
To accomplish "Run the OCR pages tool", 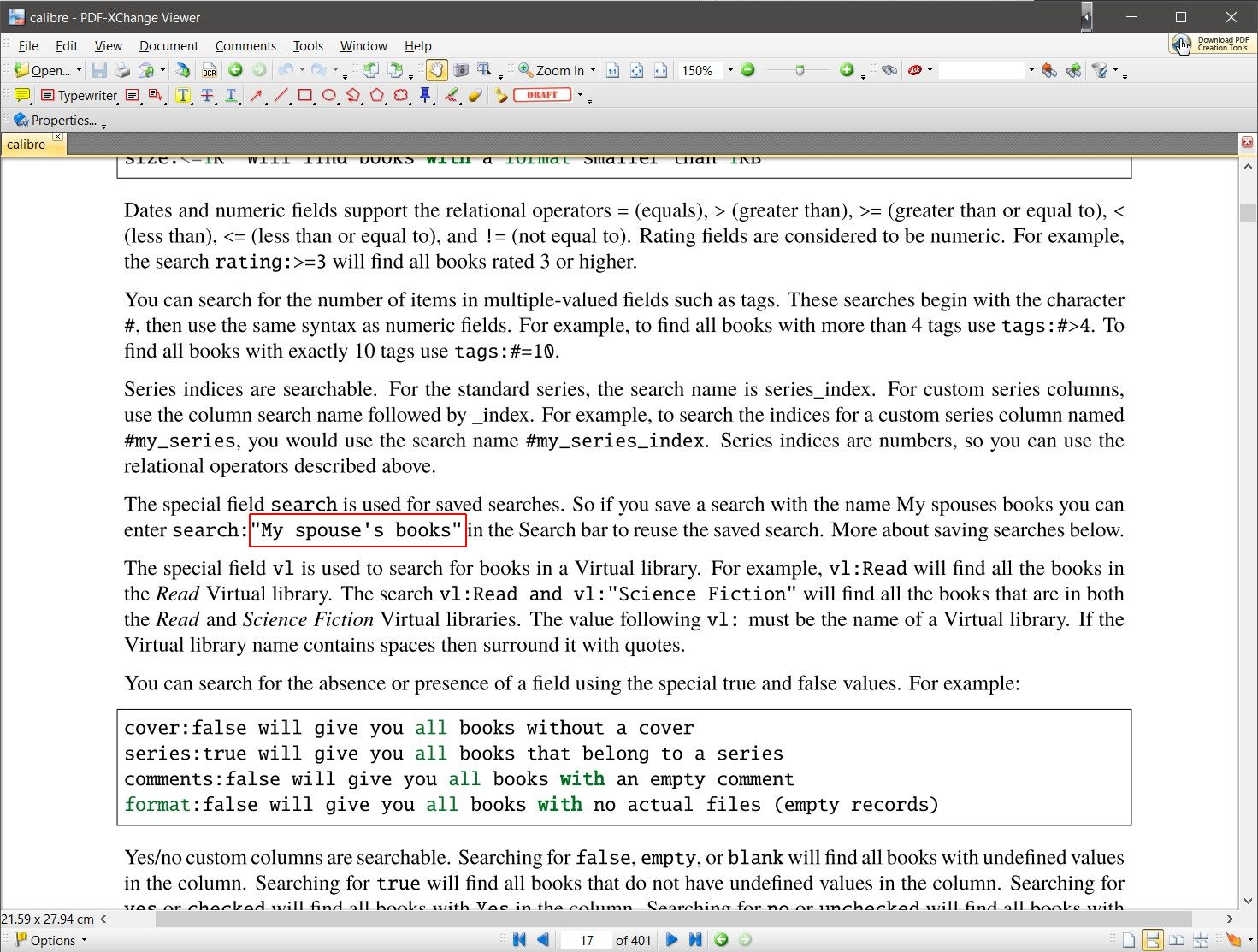I will point(210,70).
